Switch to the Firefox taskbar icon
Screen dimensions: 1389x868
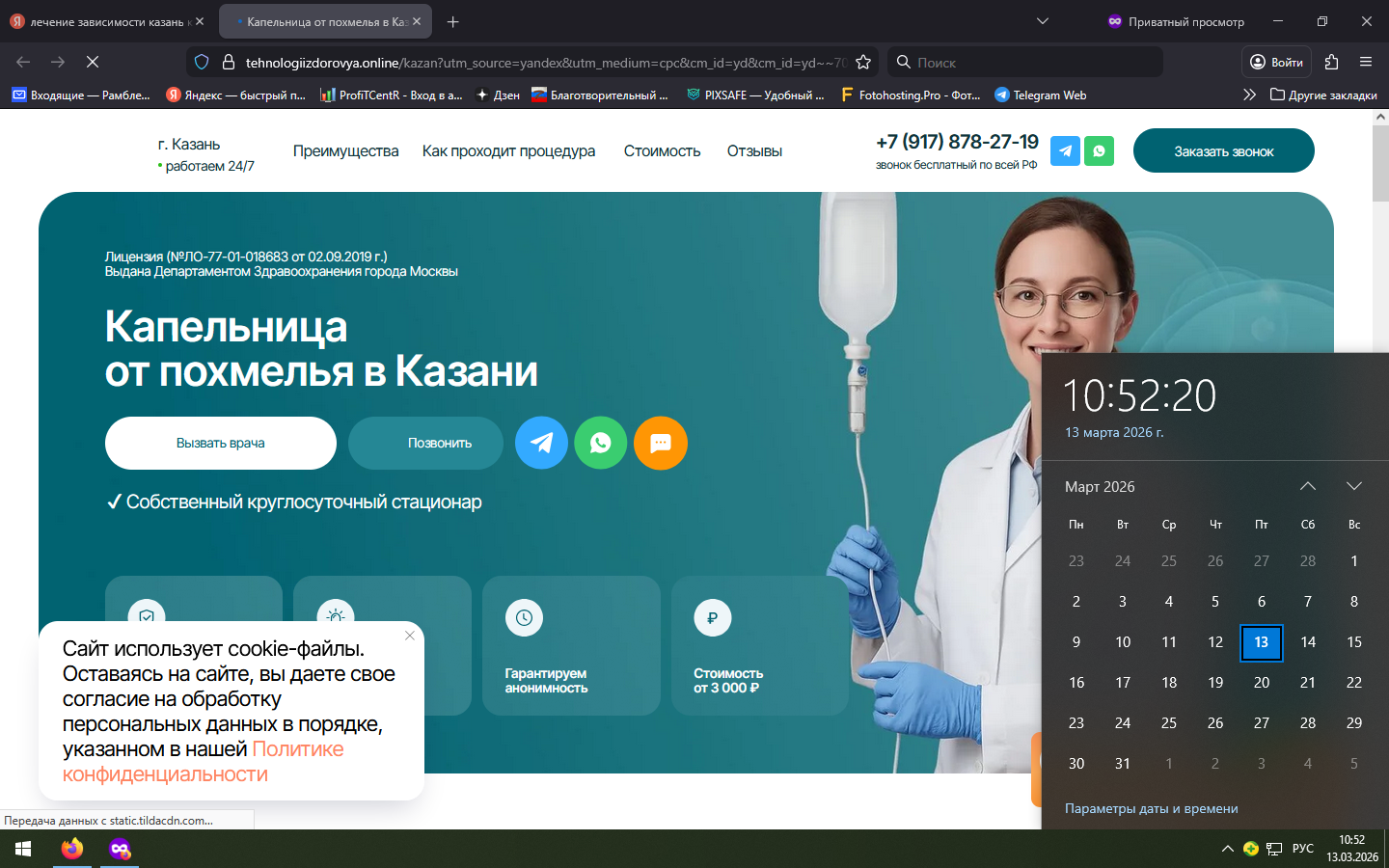click(72, 849)
